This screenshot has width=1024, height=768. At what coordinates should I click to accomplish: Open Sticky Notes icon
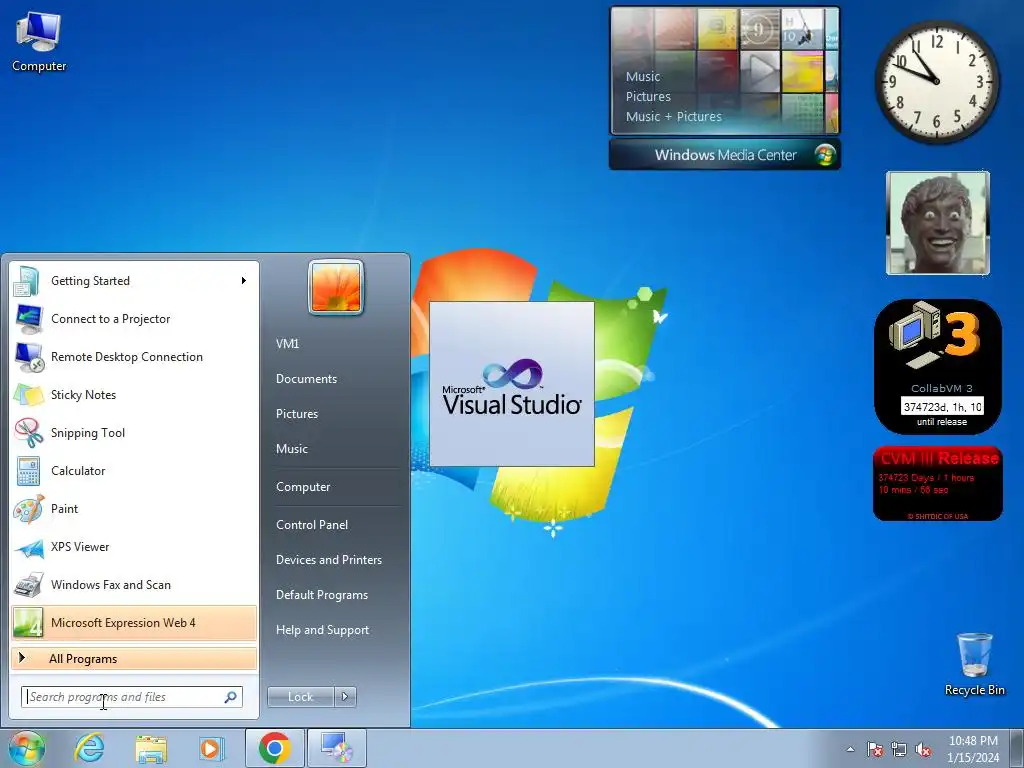pyautogui.click(x=29, y=394)
